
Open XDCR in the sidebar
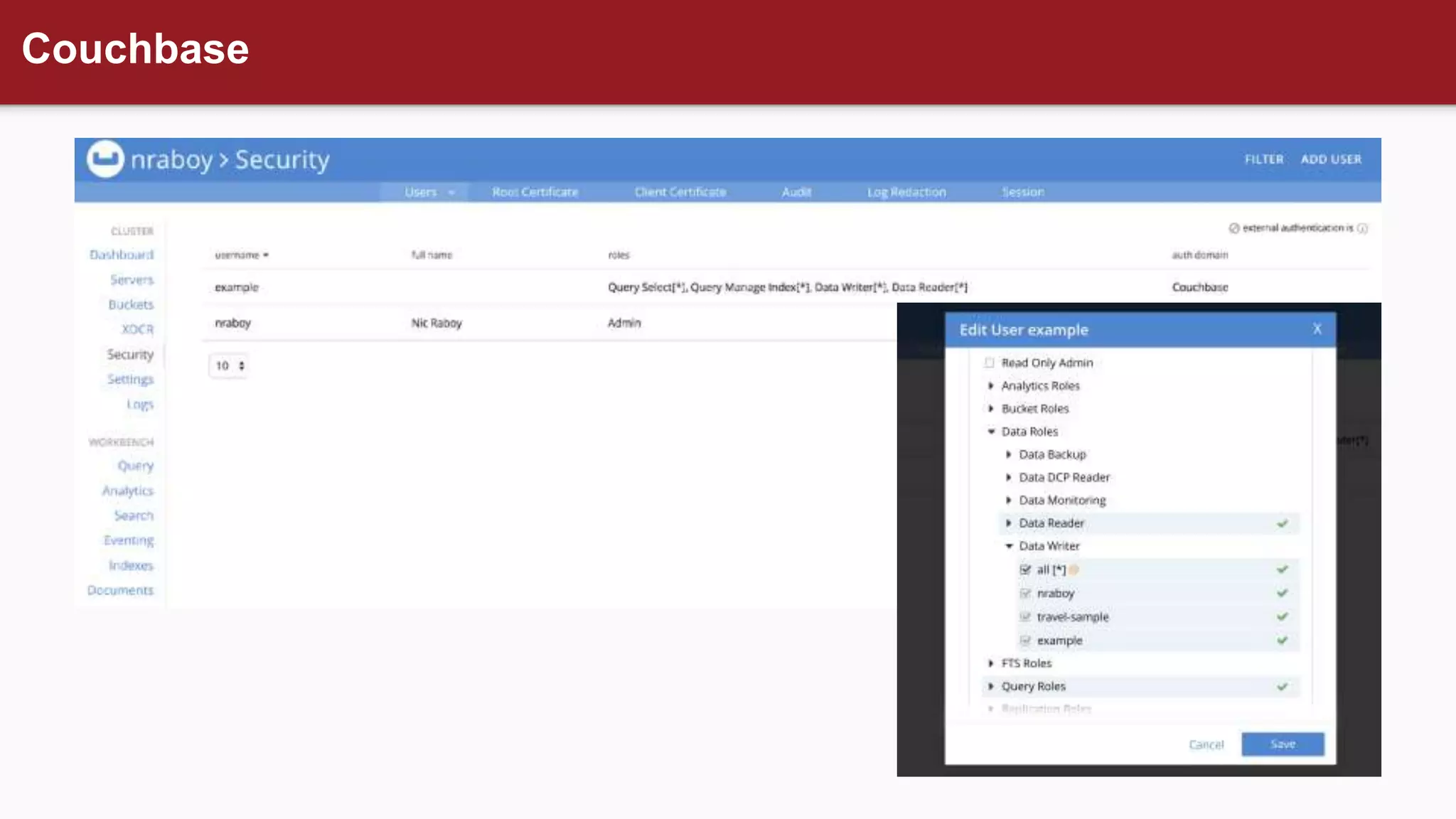tap(137, 329)
